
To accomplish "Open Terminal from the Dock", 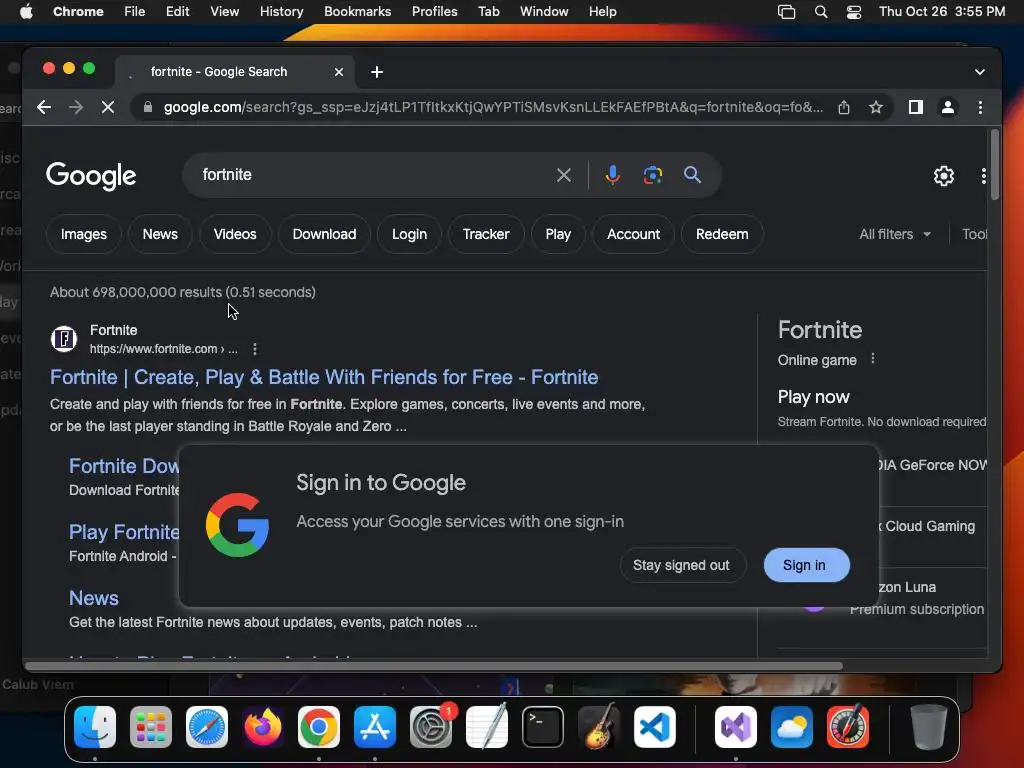I will pyautogui.click(x=543, y=726).
